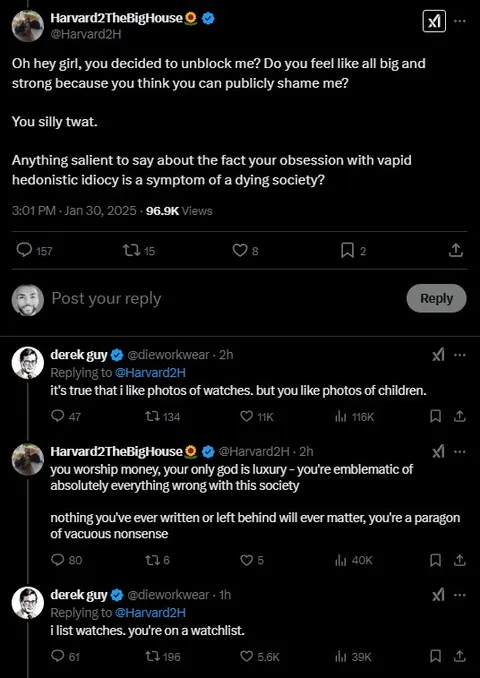
Task: Repost the main post showing 15 reposts
Action: 139,250
